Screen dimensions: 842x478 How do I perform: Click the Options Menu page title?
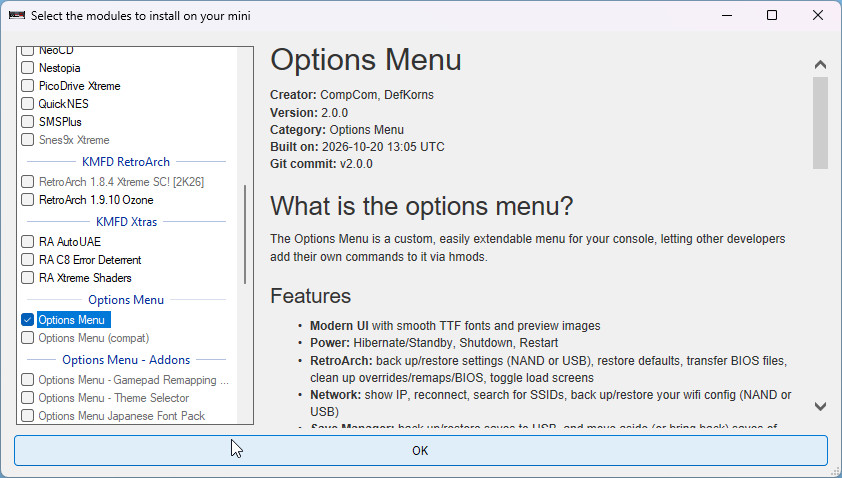coord(366,60)
